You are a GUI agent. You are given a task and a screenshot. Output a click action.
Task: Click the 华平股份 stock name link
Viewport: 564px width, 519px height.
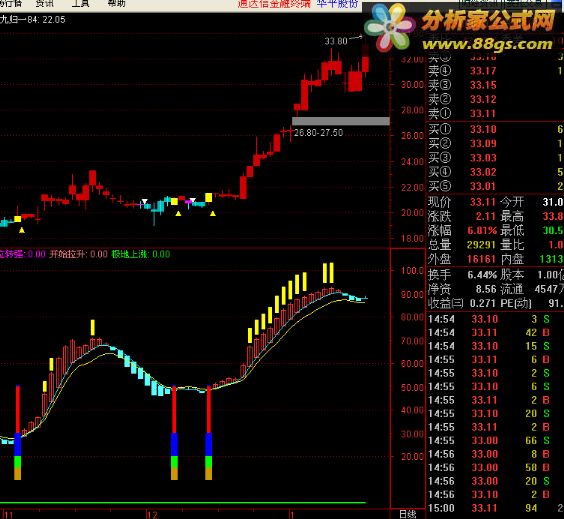337,4
